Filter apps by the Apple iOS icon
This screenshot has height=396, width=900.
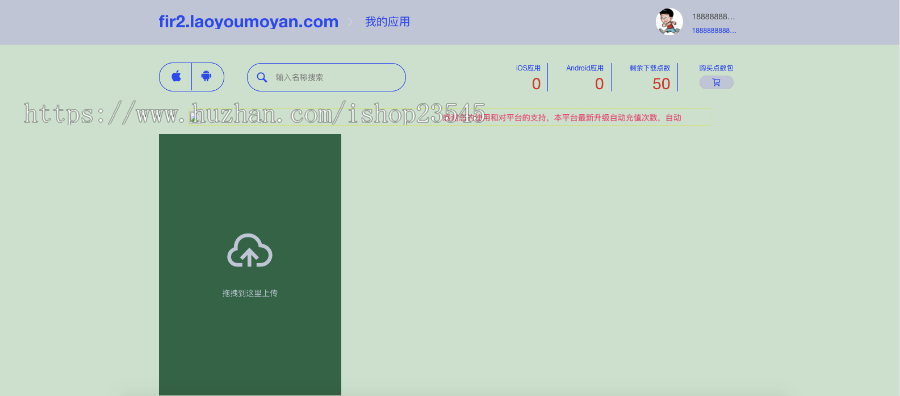(x=176, y=76)
